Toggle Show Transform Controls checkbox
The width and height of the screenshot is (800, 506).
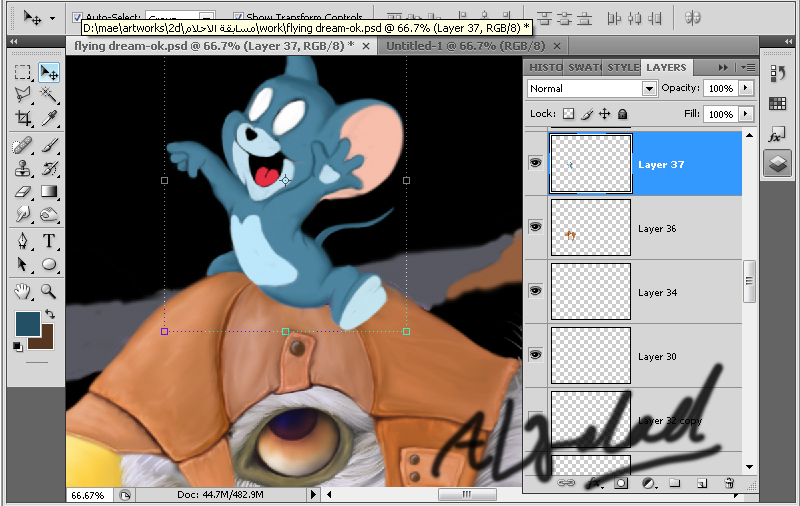pos(238,17)
